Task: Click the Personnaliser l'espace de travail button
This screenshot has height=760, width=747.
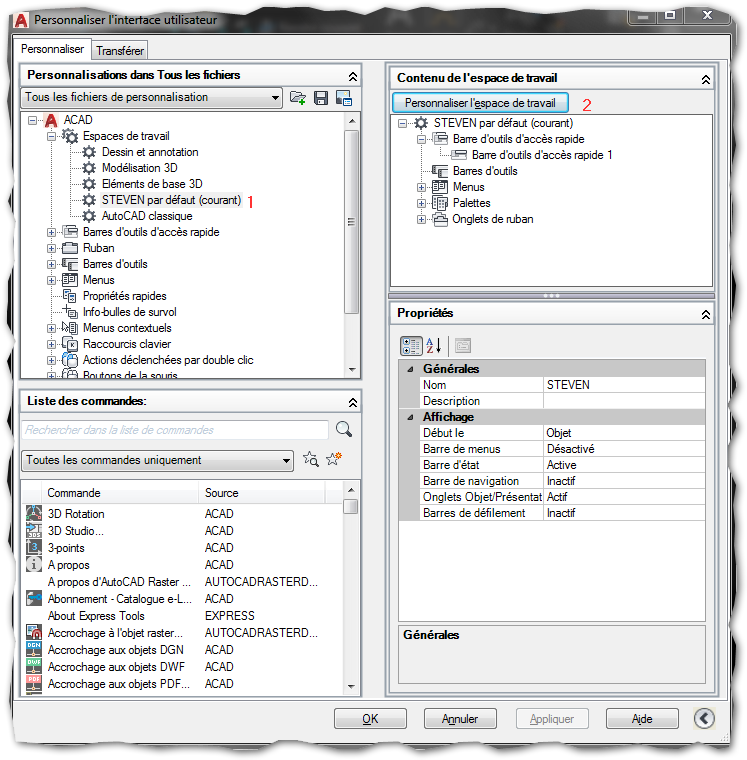Action: point(480,103)
